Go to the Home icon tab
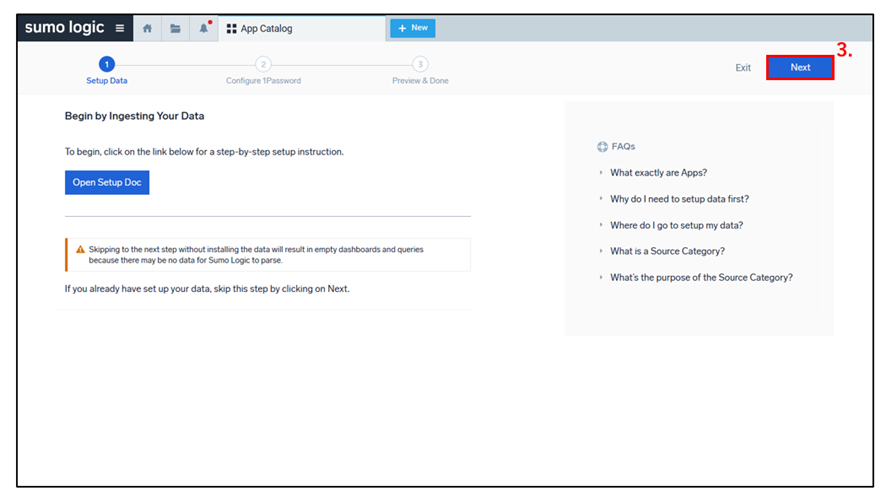Viewport: 886px width, 491px height. coord(147,28)
